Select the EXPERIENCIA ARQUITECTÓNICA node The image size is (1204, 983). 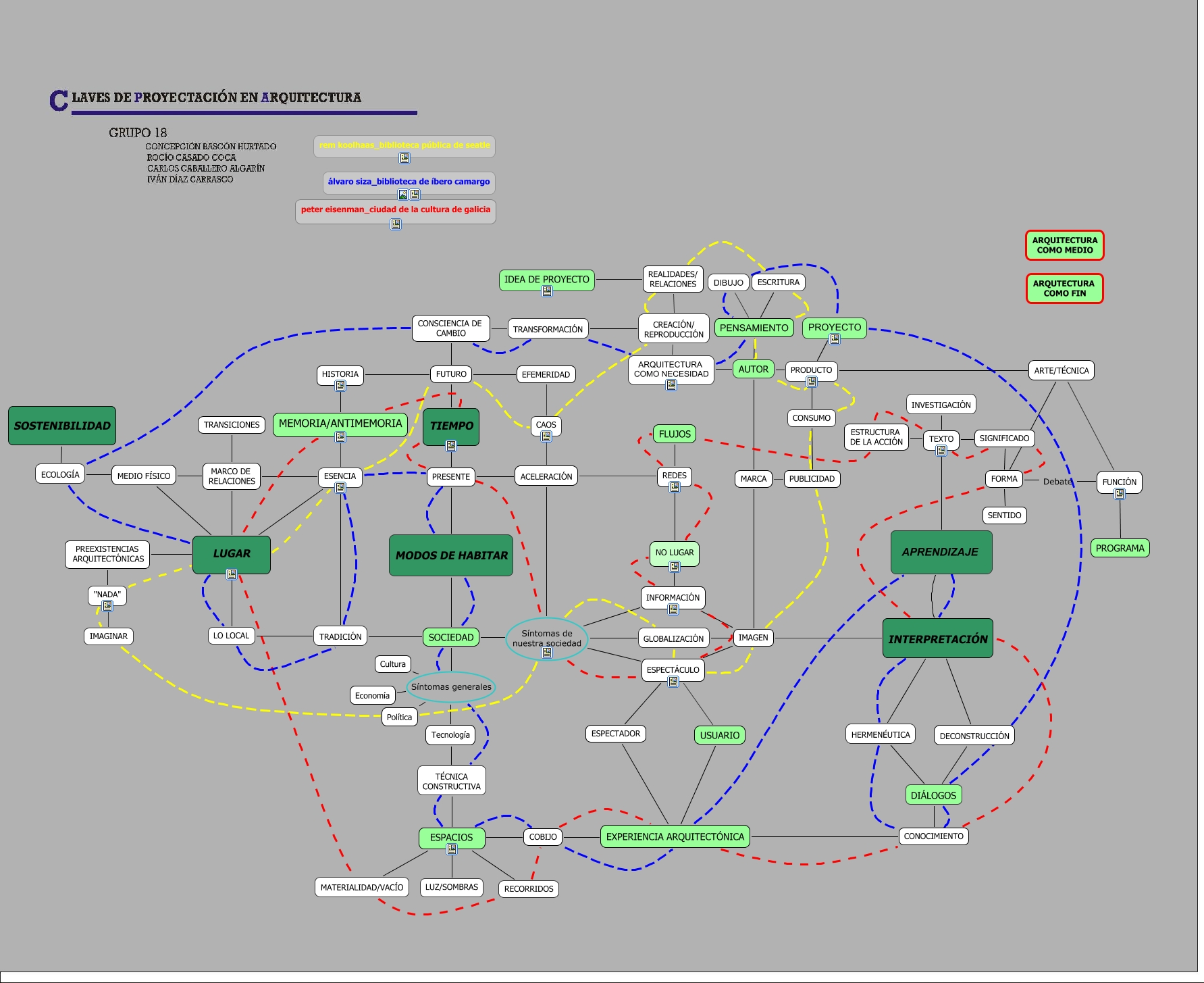tap(675, 836)
